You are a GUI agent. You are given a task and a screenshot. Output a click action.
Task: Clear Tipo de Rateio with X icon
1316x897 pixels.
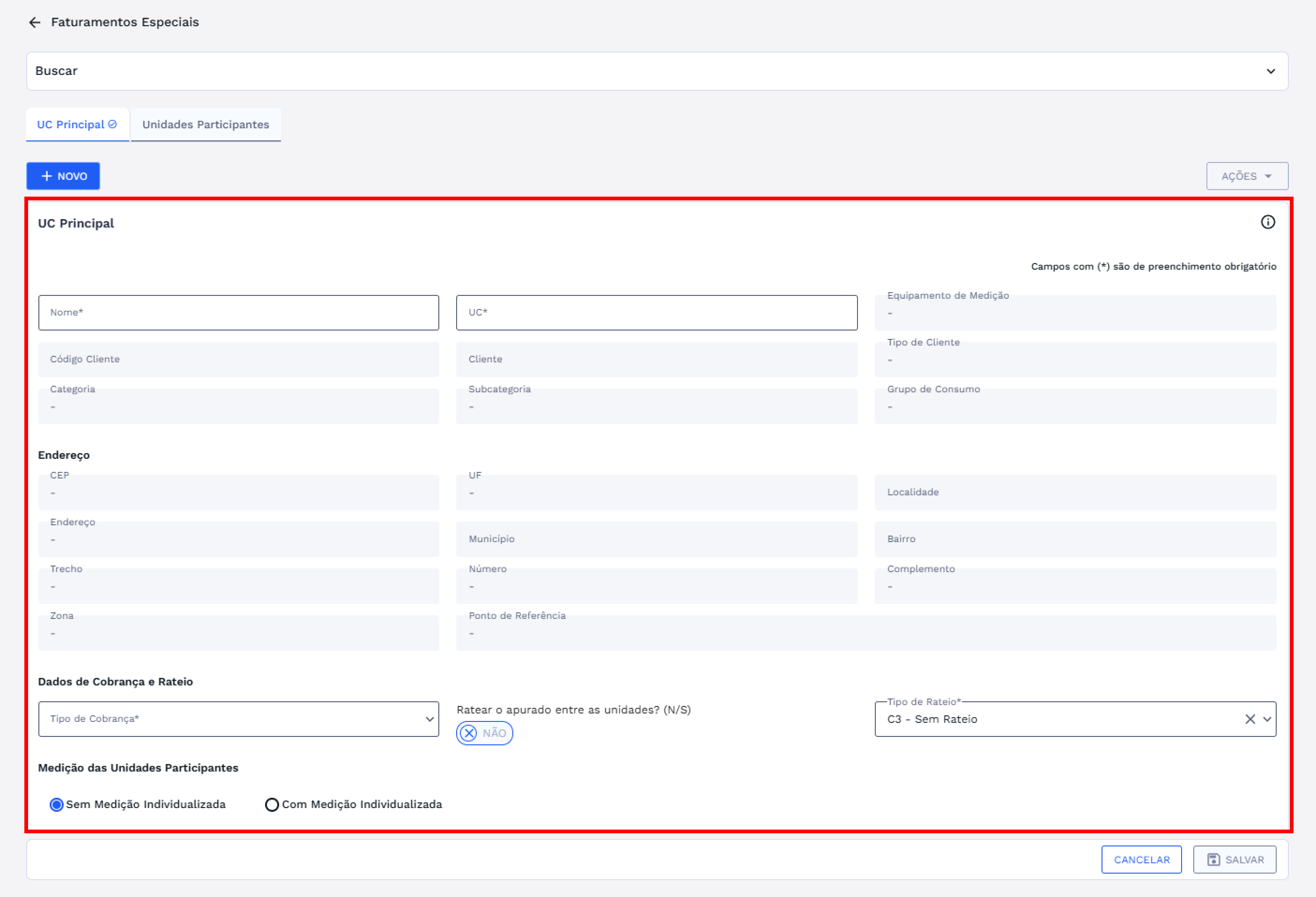(1250, 719)
